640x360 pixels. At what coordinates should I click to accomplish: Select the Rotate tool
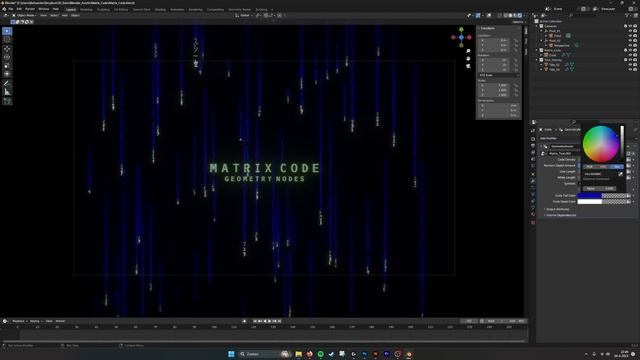coord(7,57)
